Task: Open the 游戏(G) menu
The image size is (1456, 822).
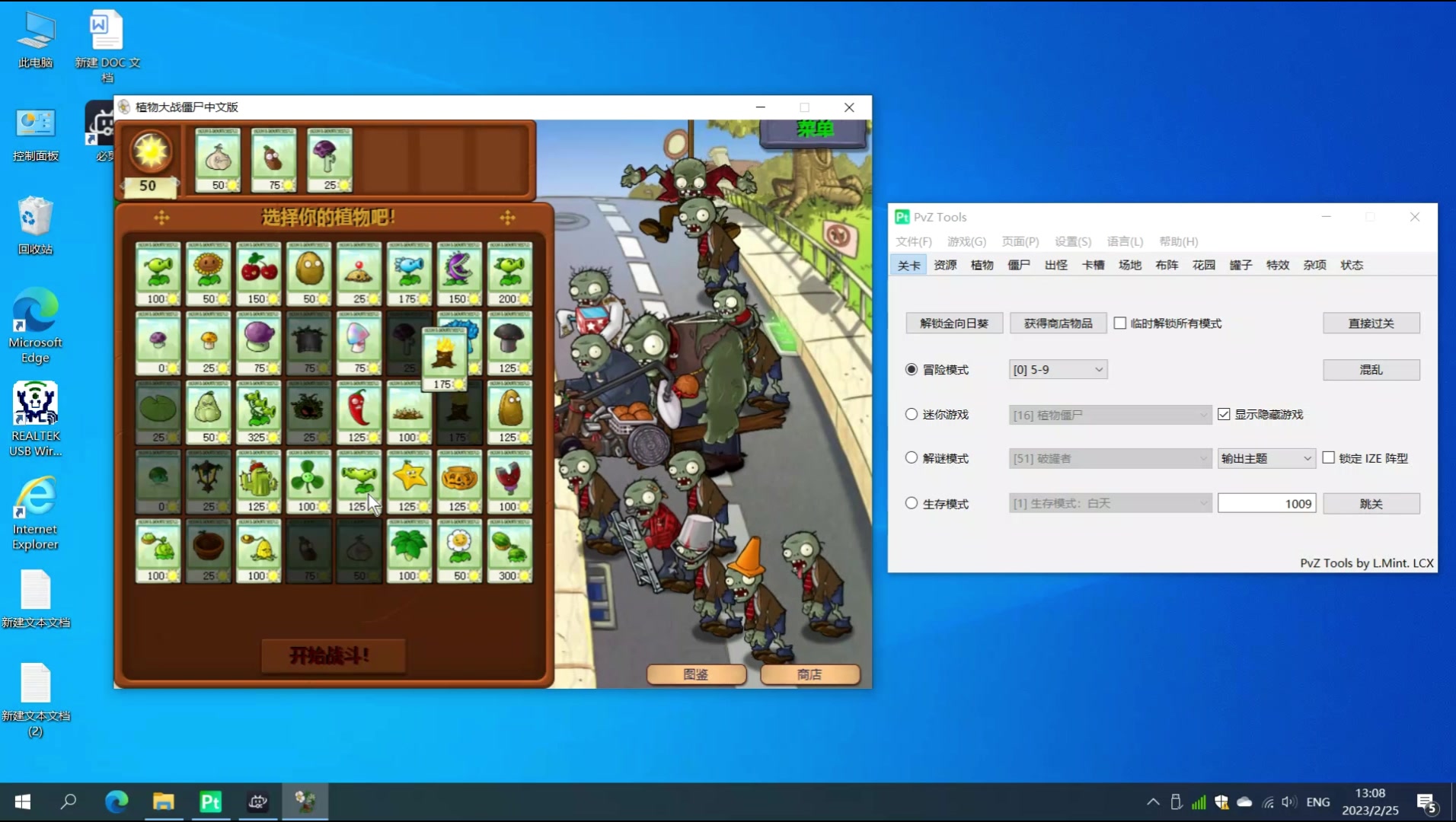Action: pos(966,241)
